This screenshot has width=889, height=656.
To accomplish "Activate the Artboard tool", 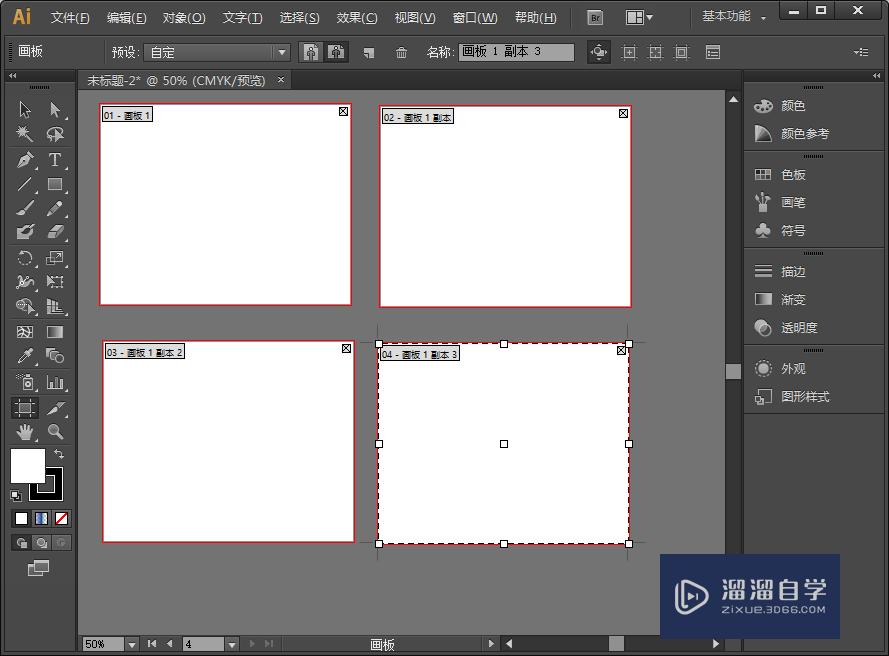I will pos(25,408).
